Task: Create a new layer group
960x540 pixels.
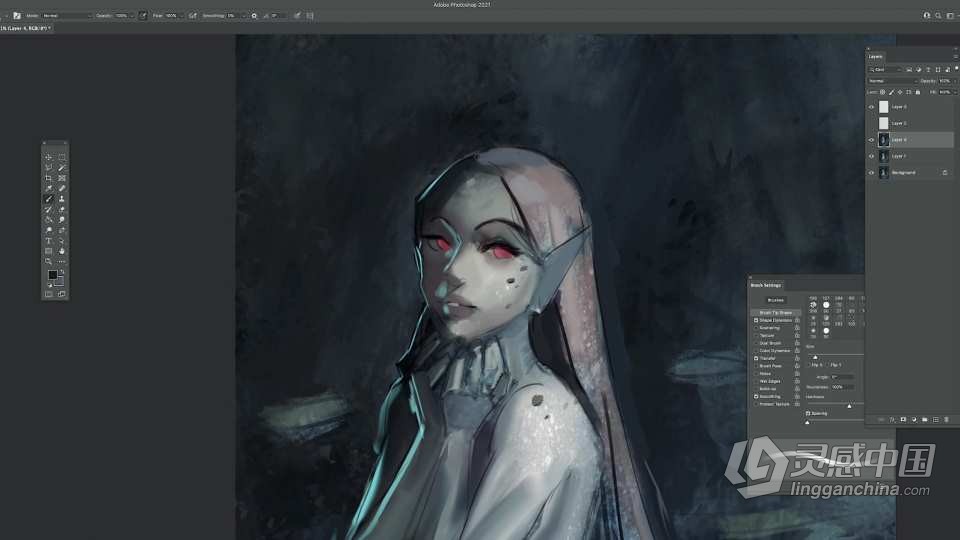Action: 924,419
